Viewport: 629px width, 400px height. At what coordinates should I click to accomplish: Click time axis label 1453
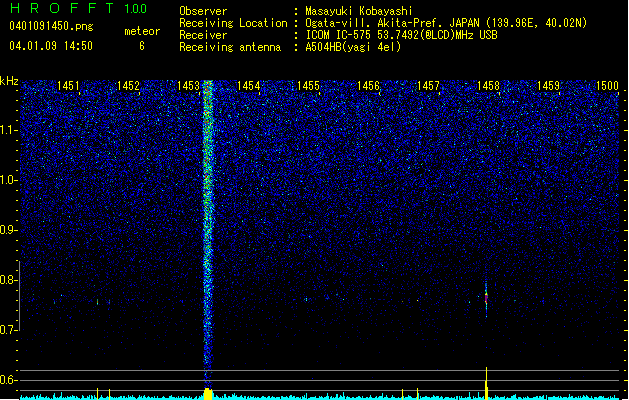pyautogui.click(x=188, y=85)
